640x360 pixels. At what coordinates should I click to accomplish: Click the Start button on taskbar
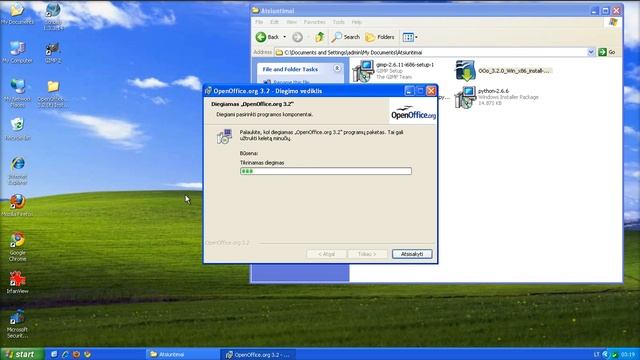tap(22, 354)
